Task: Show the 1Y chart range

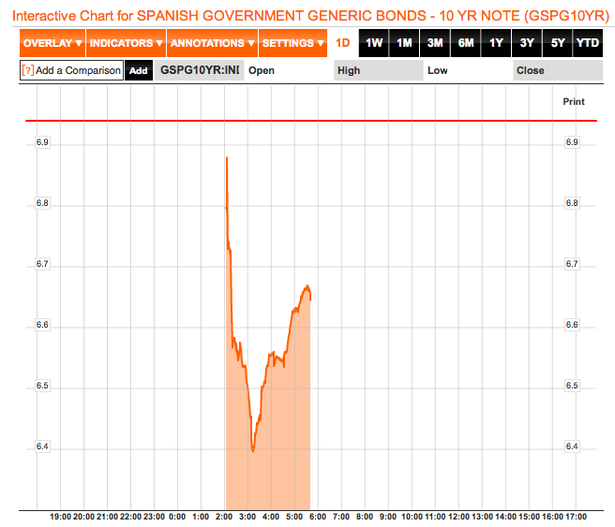Action: coord(496,43)
